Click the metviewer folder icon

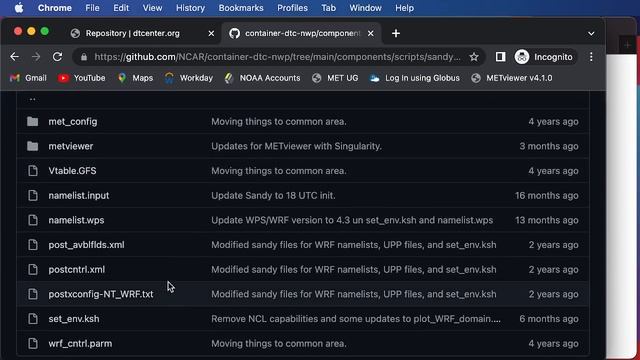click(33, 146)
